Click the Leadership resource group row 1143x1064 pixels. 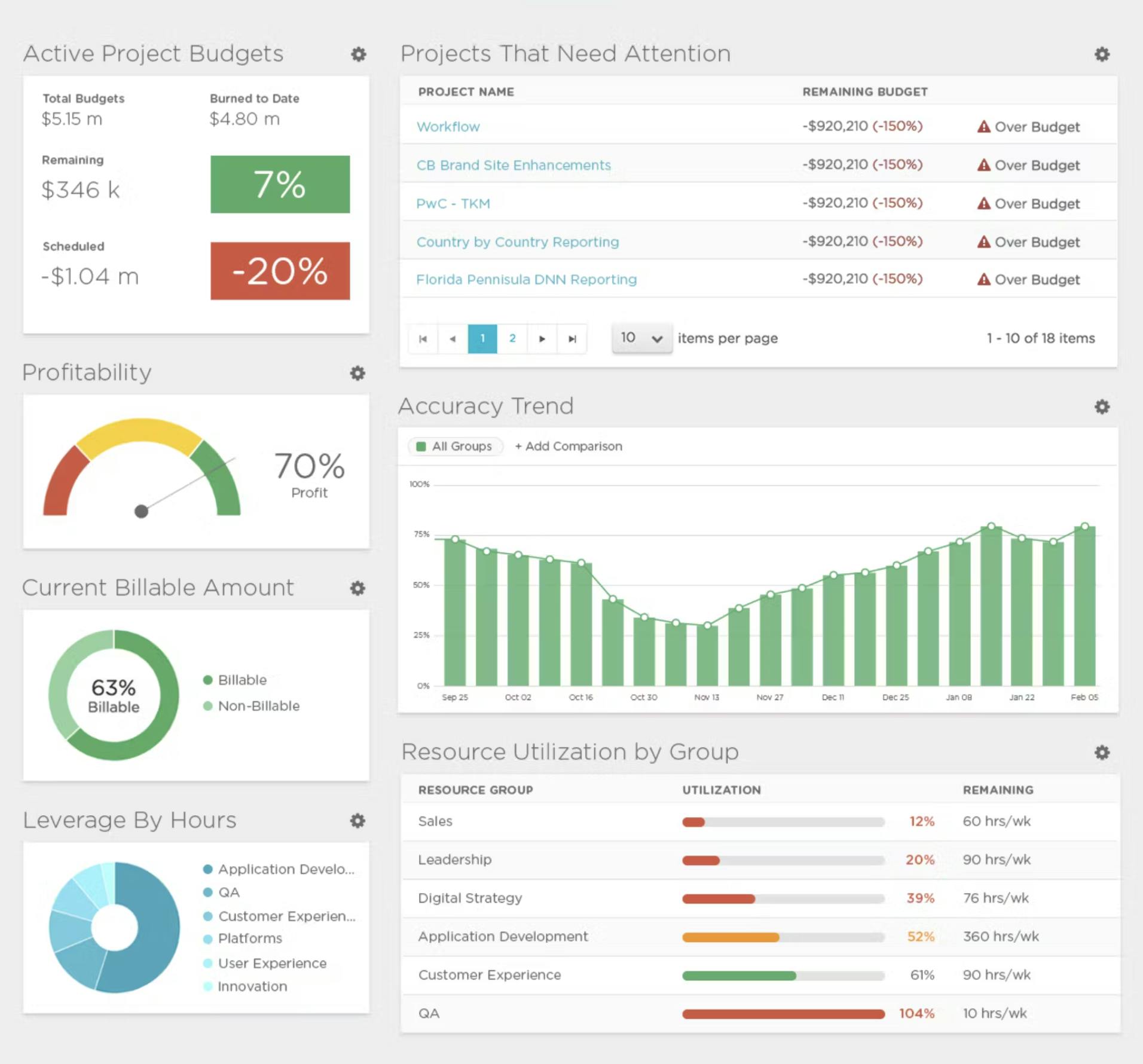pos(760,860)
